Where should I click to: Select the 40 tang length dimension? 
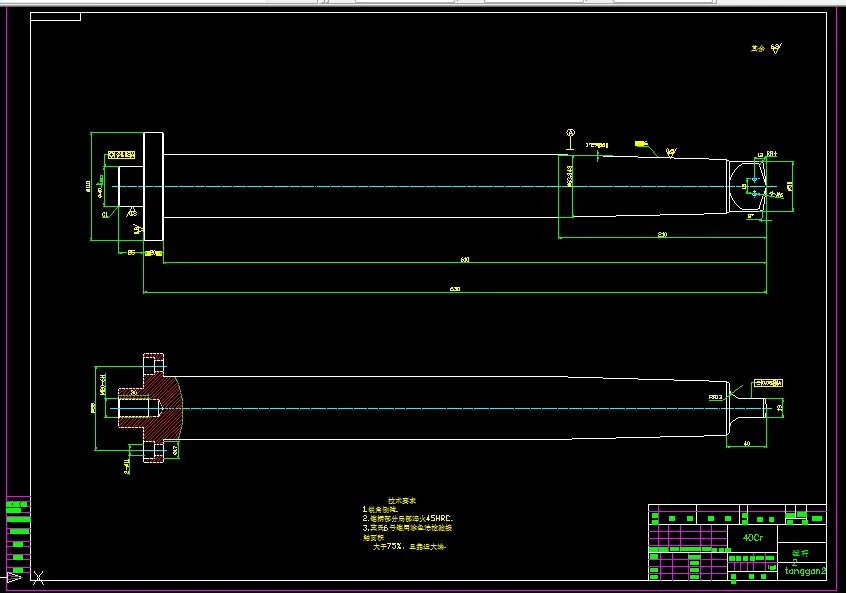point(747,444)
